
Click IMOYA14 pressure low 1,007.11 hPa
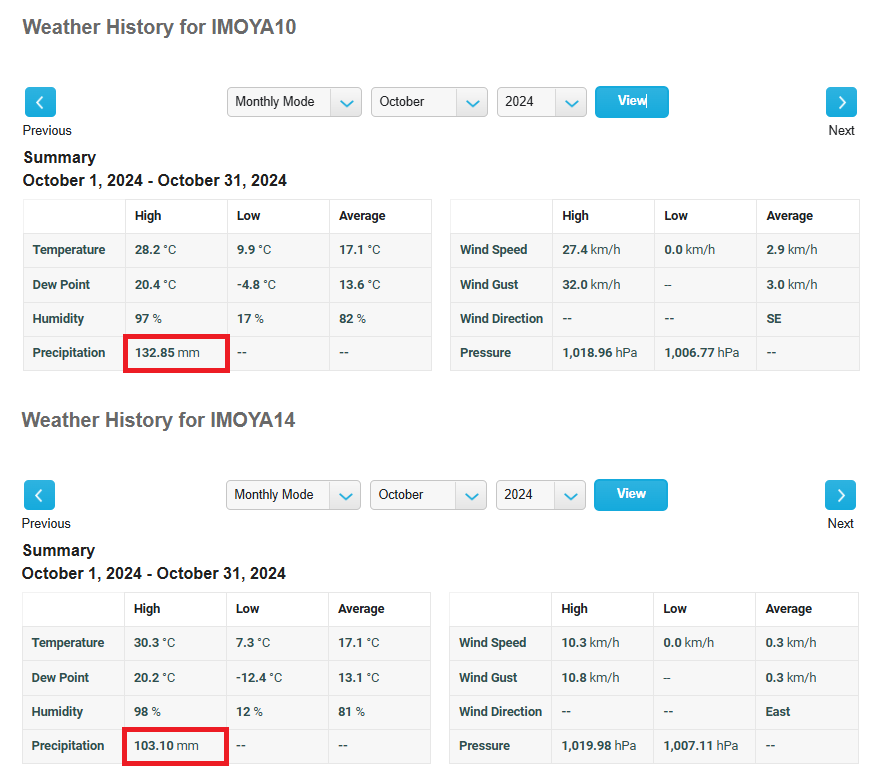pyautogui.click(x=701, y=746)
